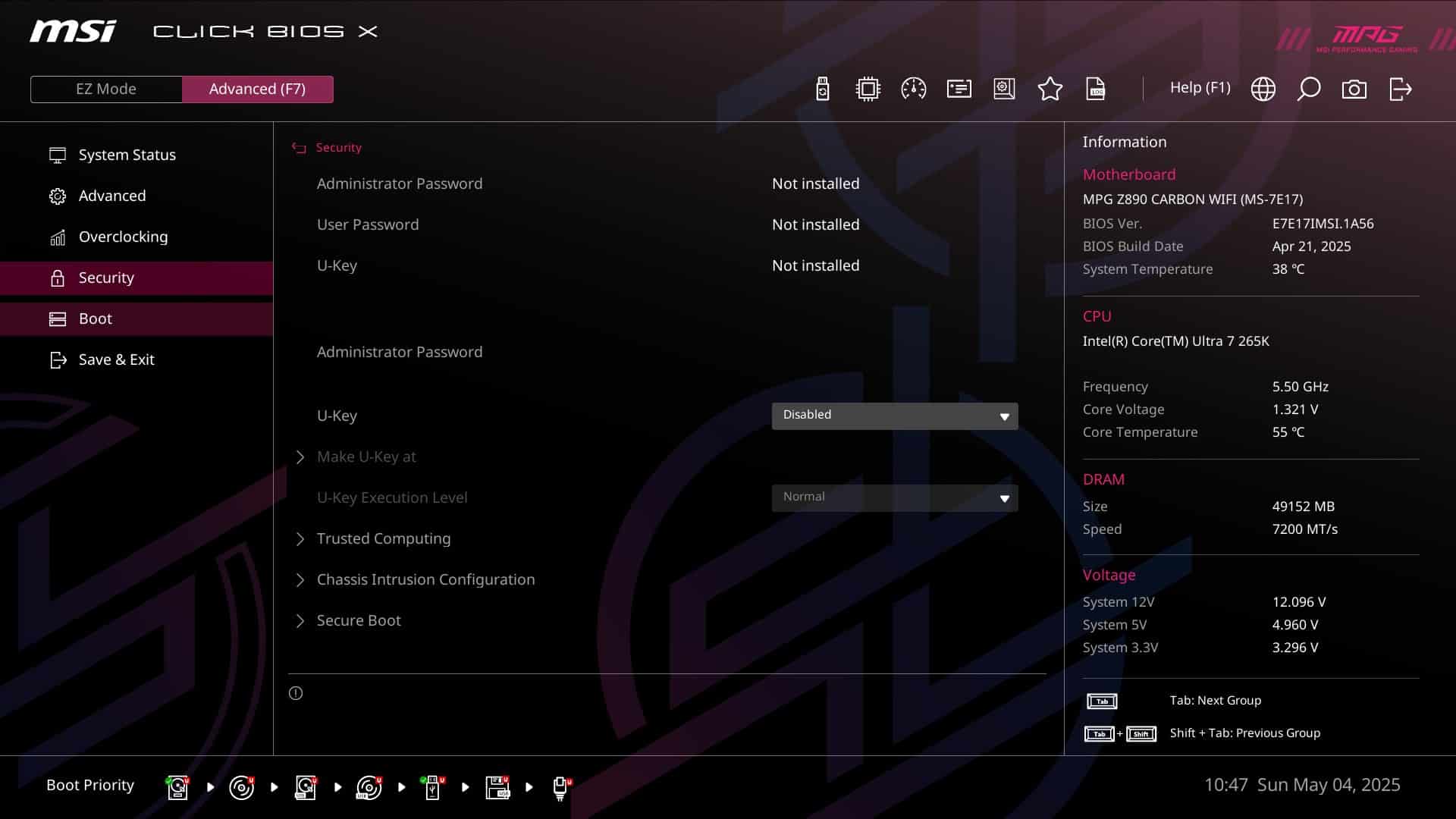Click the Tab key icon in help area

(x=1102, y=701)
